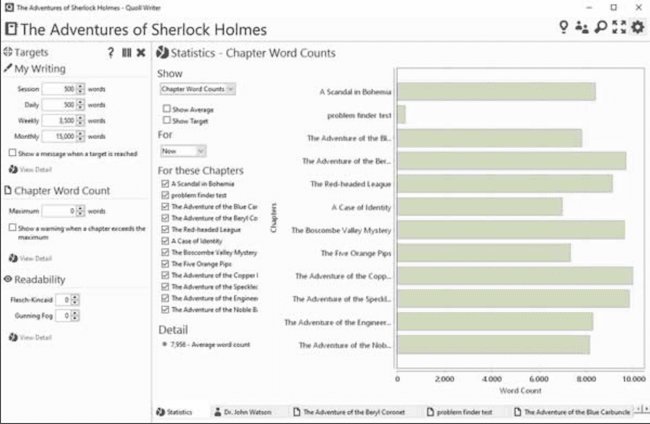
Task: Click the book icon beside the project title
Action: tap(9, 29)
